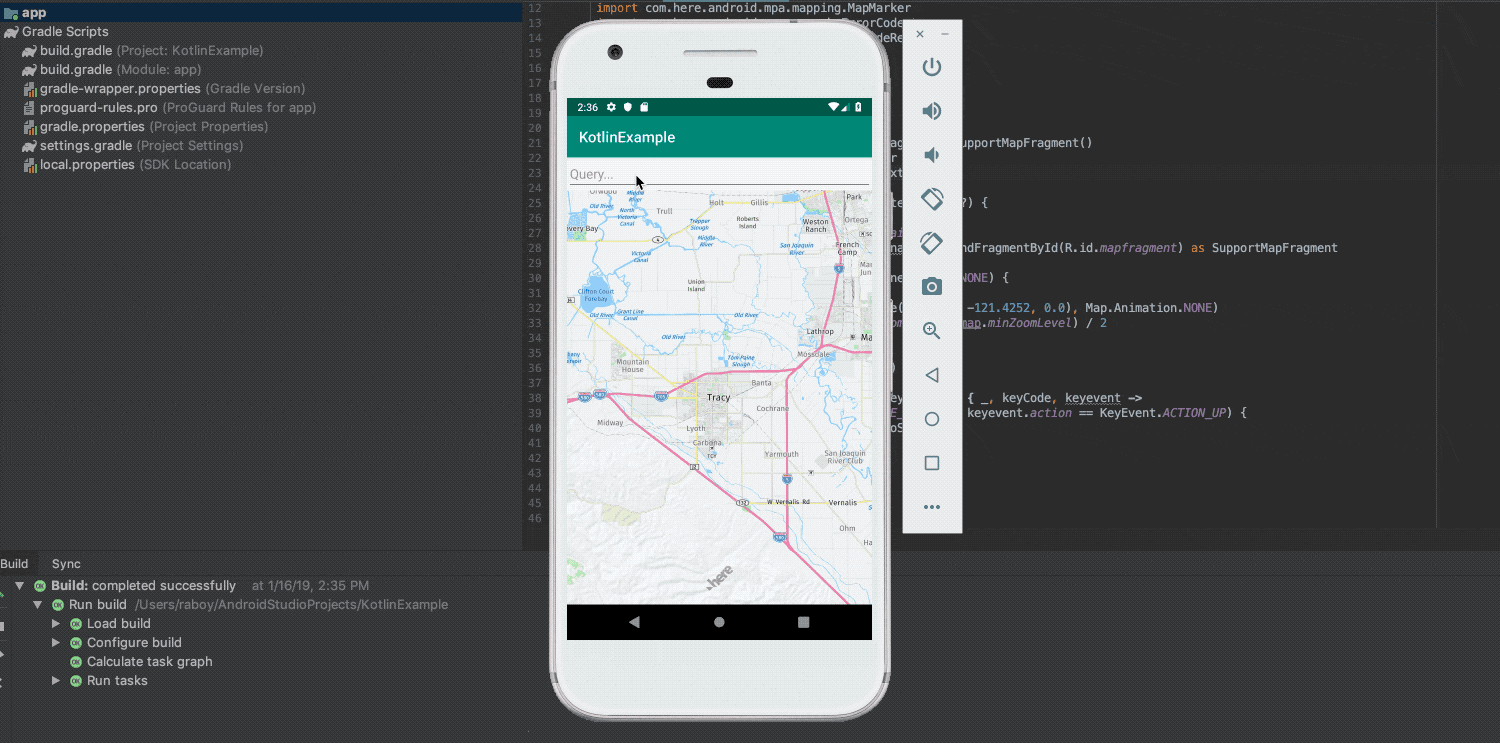
Task: Click the KotlinExample project path in Run build
Action: pos(291,605)
